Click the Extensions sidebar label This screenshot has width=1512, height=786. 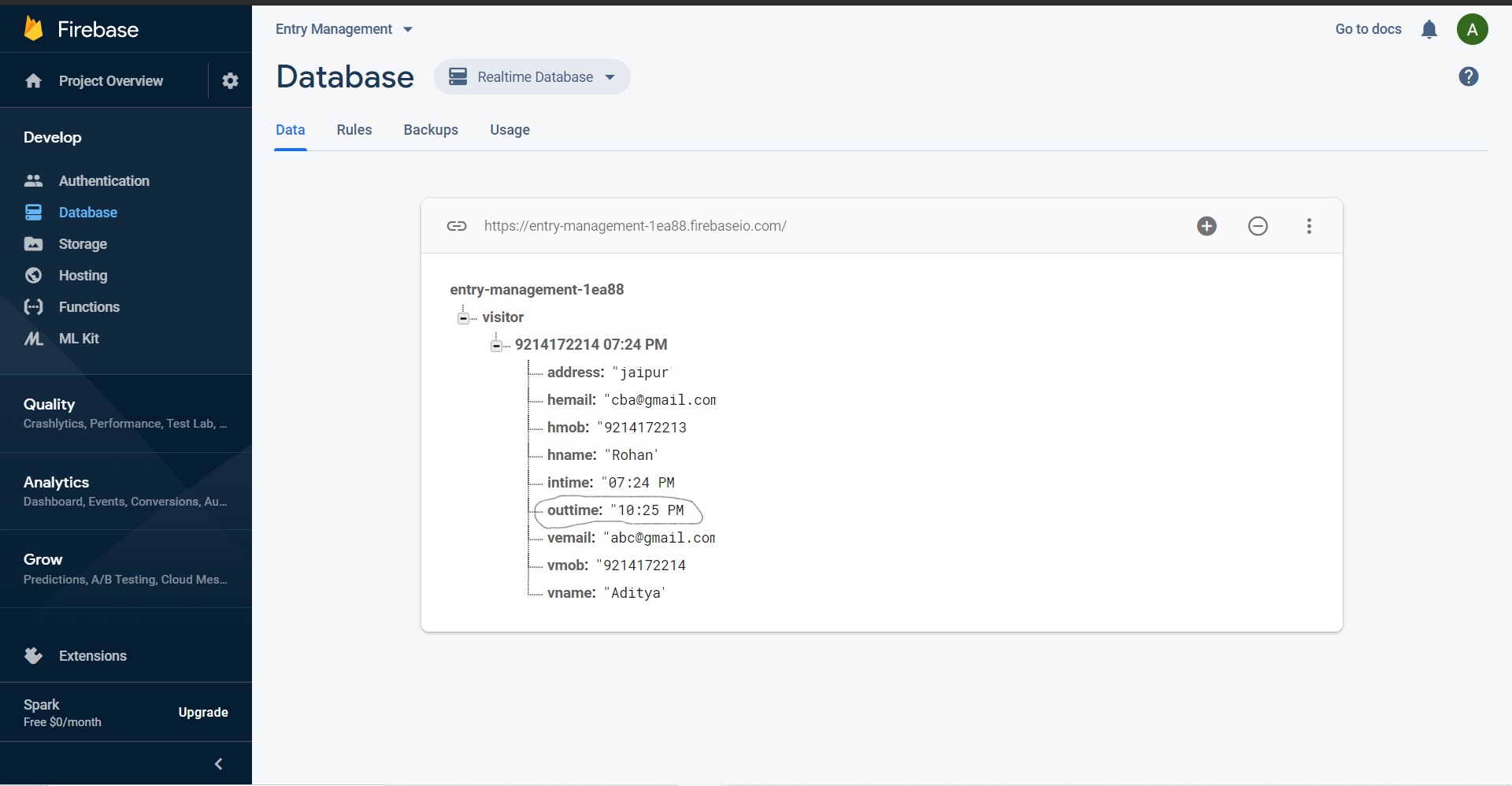pyautogui.click(x=92, y=655)
